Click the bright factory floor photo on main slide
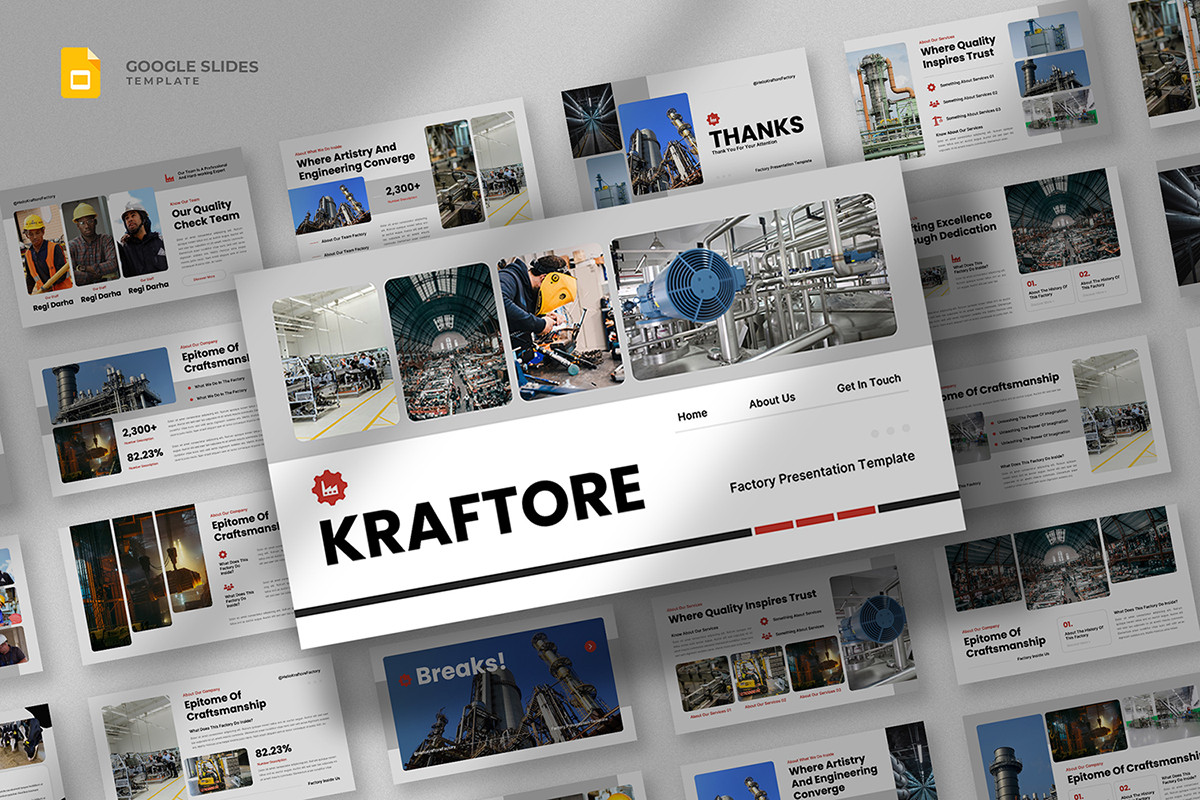 (x=335, y=363)
